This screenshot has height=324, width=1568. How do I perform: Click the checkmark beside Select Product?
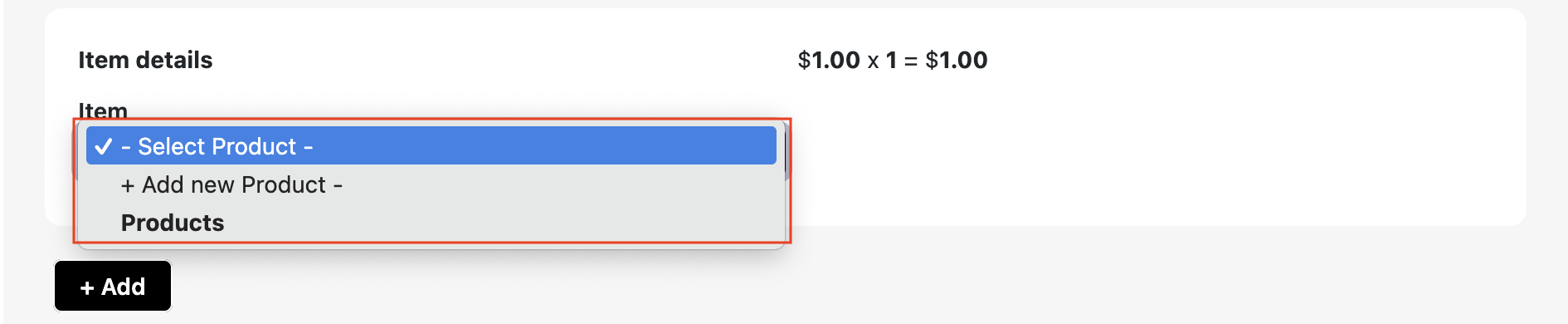pyautogui.click(x=103, y=147)
